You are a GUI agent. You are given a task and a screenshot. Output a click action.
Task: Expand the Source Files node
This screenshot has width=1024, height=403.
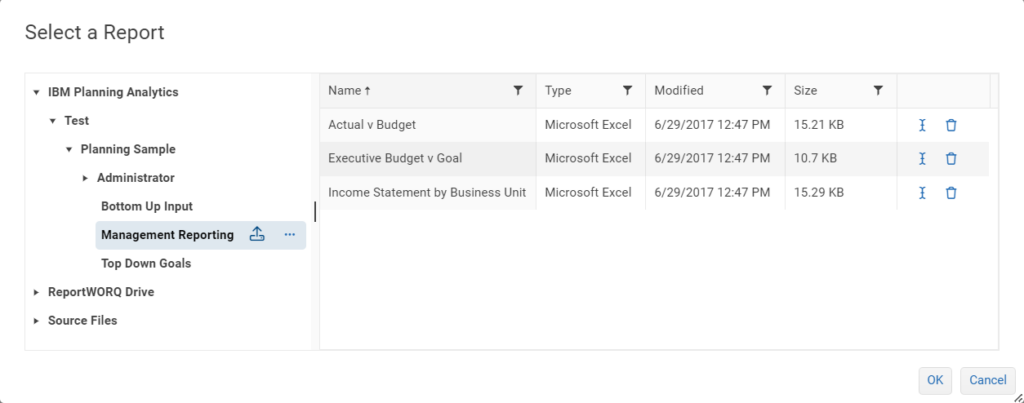[37, 321]
